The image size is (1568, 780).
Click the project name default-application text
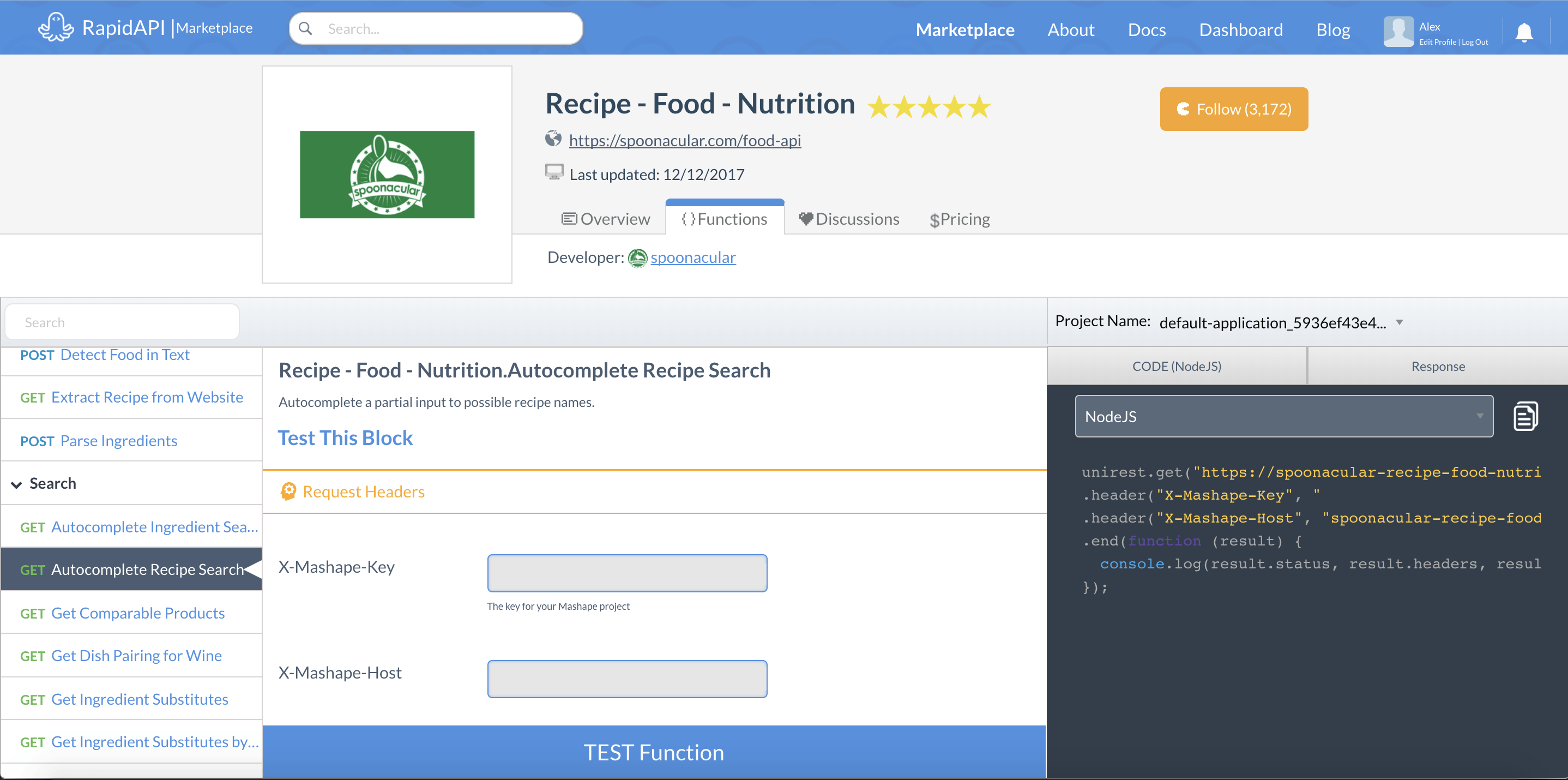(1272, 323)
